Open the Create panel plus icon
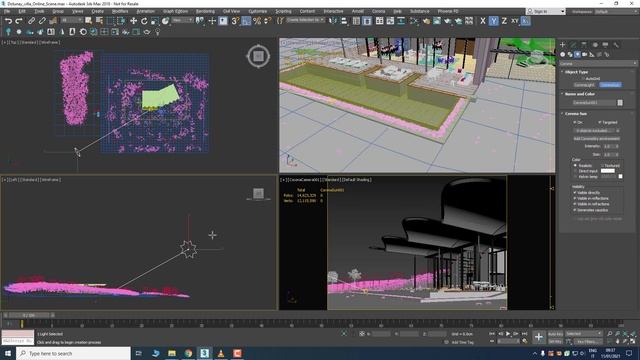The image size is (640, 360). coord(563,45)
